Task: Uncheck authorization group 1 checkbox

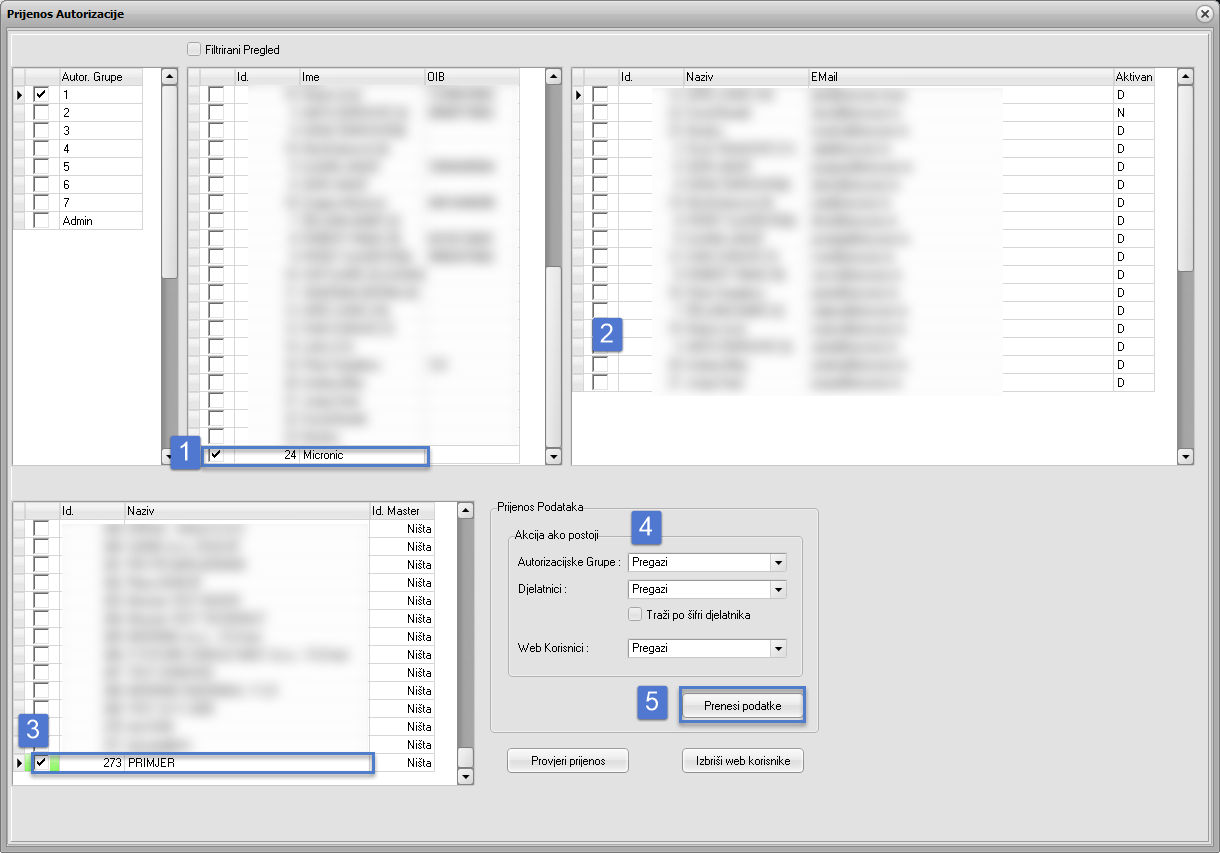Action: click(x=41, y=94)
